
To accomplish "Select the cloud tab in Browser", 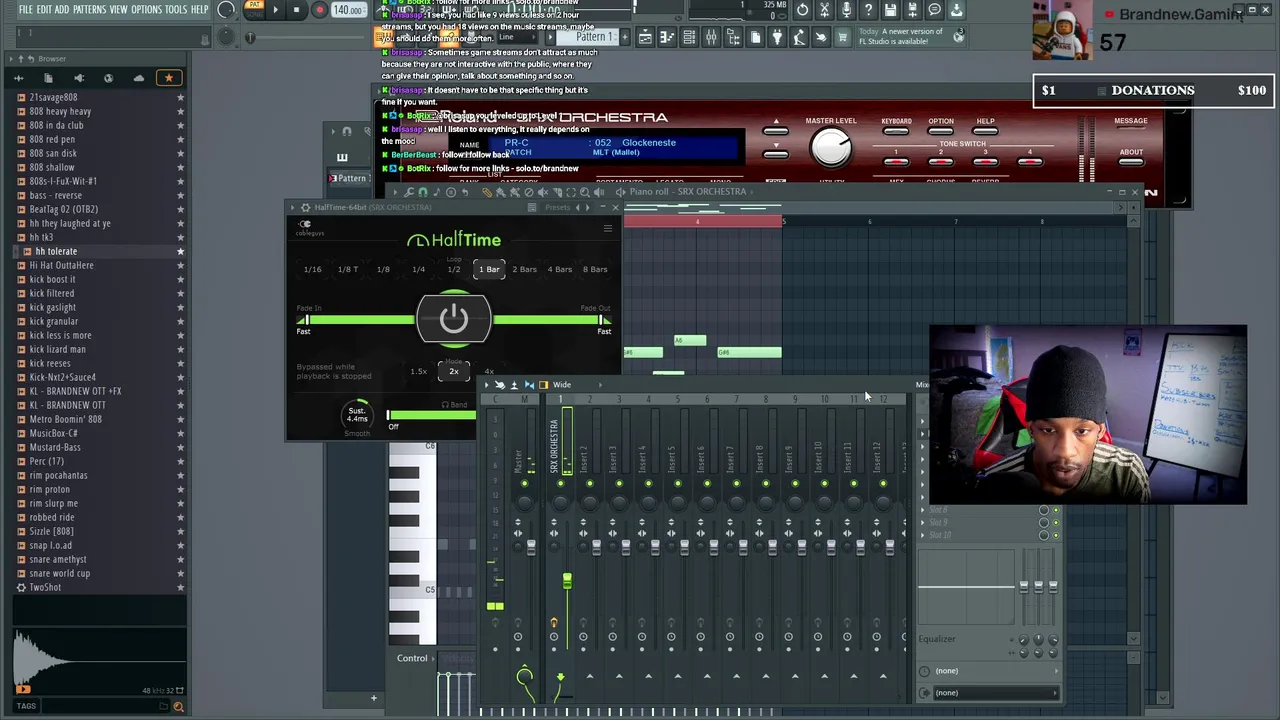I will [x=139, y=78].
